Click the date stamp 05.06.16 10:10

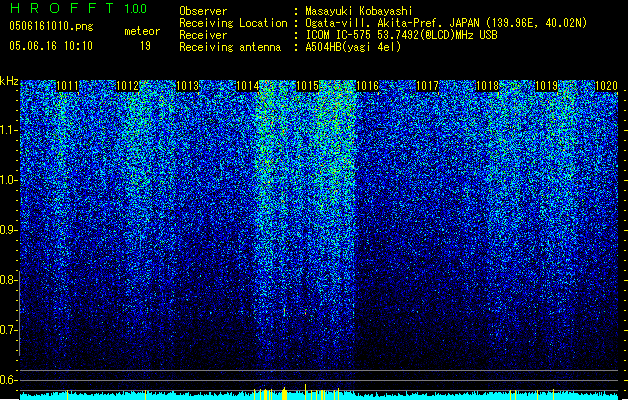point(51,46)
